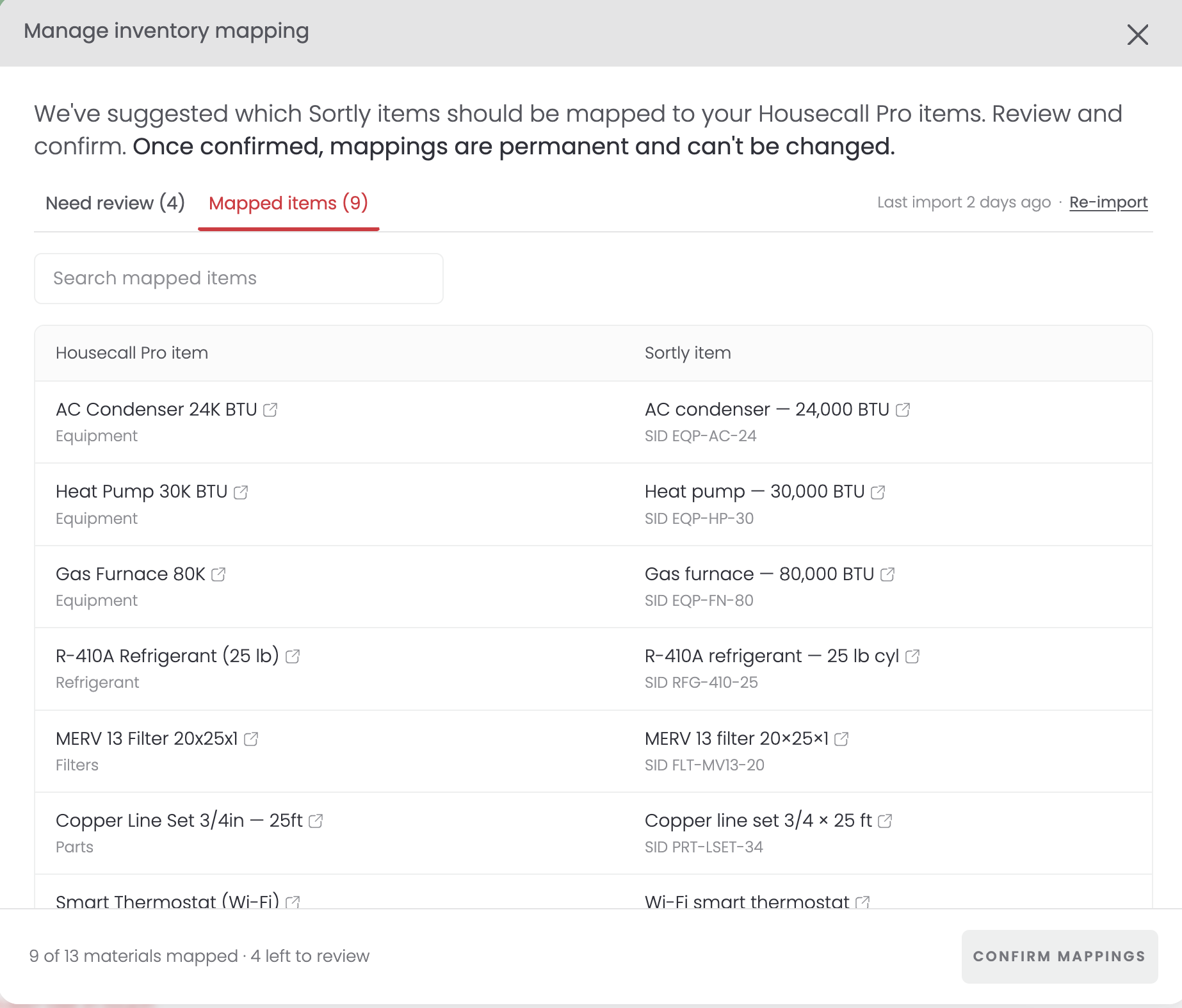This screenshot has width=1182, height=1008.
Task: Click 'Heat pump — 30,000 BTU' Sortly name
Action: (x=755, y=492)
